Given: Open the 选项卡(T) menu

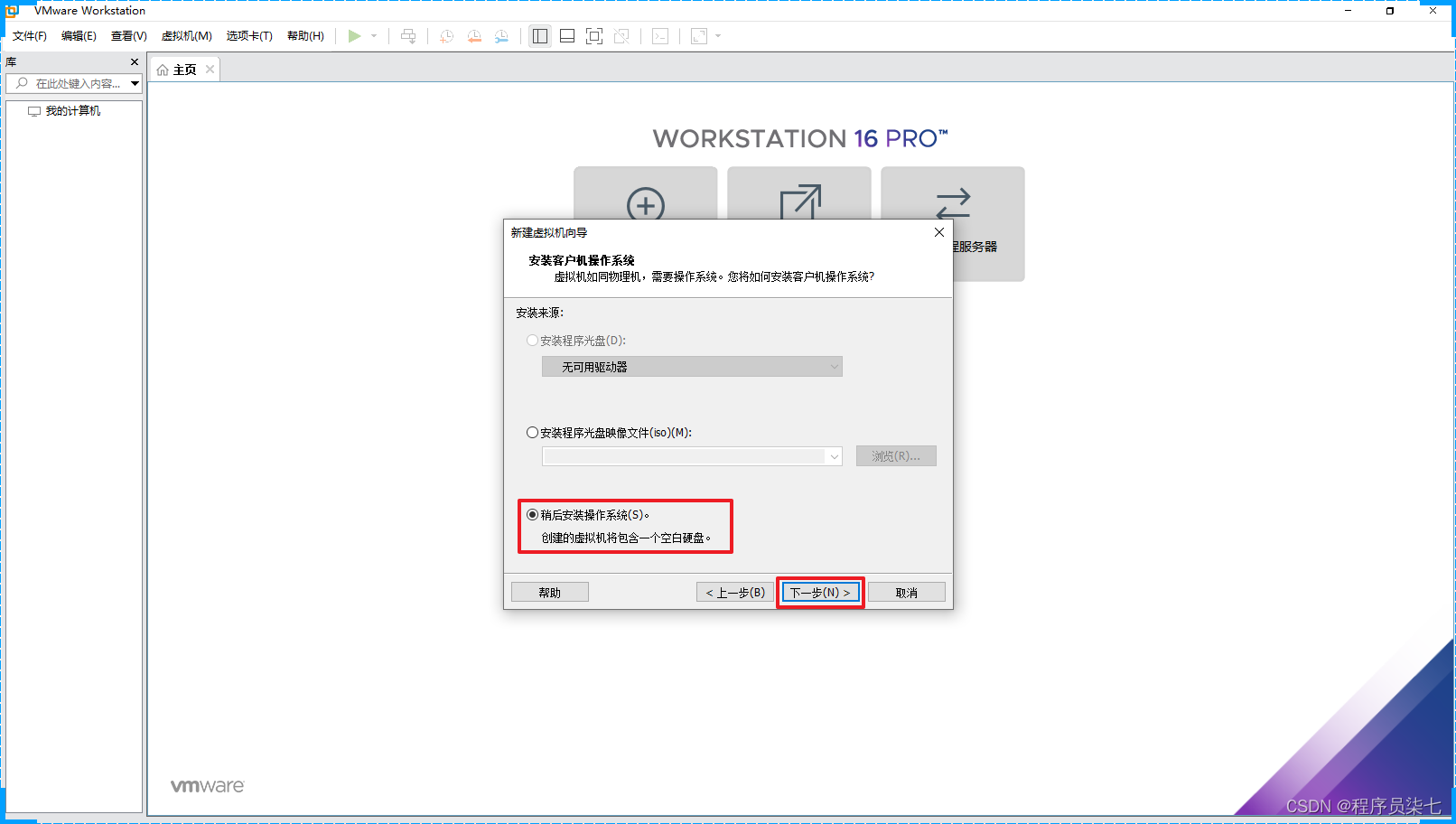Looking at the screenshot, I should tap(249, 36).
